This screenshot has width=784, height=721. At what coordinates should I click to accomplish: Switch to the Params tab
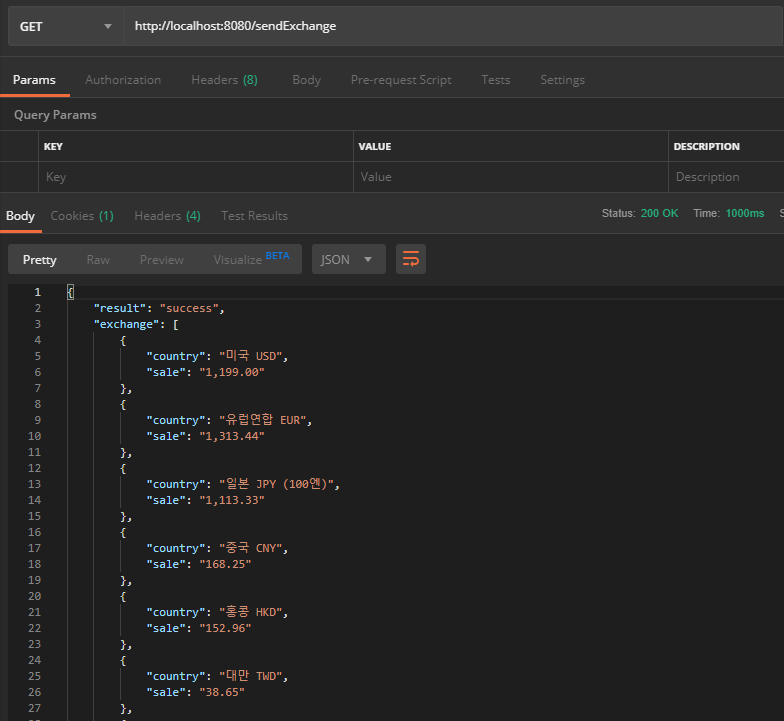(x=34, y=80)
